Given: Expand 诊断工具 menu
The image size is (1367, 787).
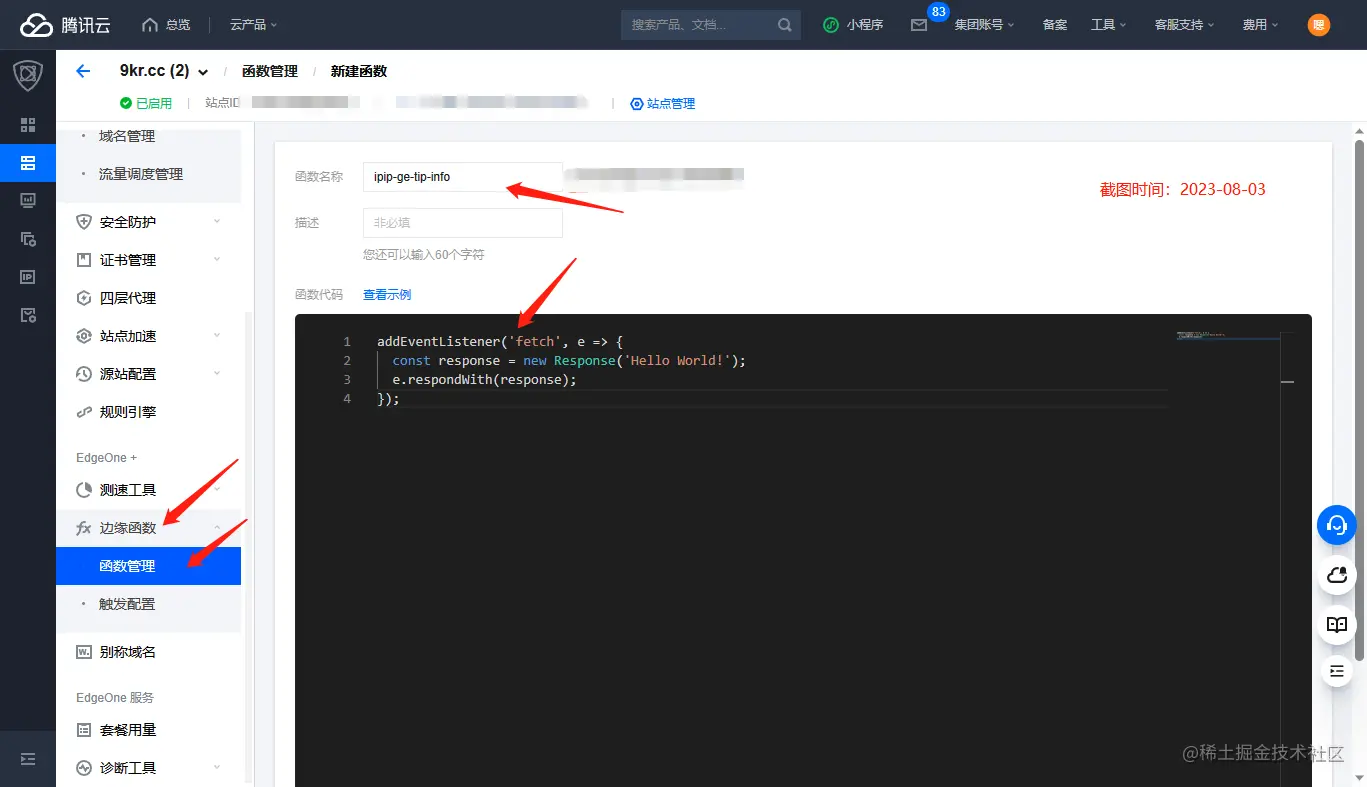Looking at the screenshot, I should pyautogui.click(x=148, y=768).
